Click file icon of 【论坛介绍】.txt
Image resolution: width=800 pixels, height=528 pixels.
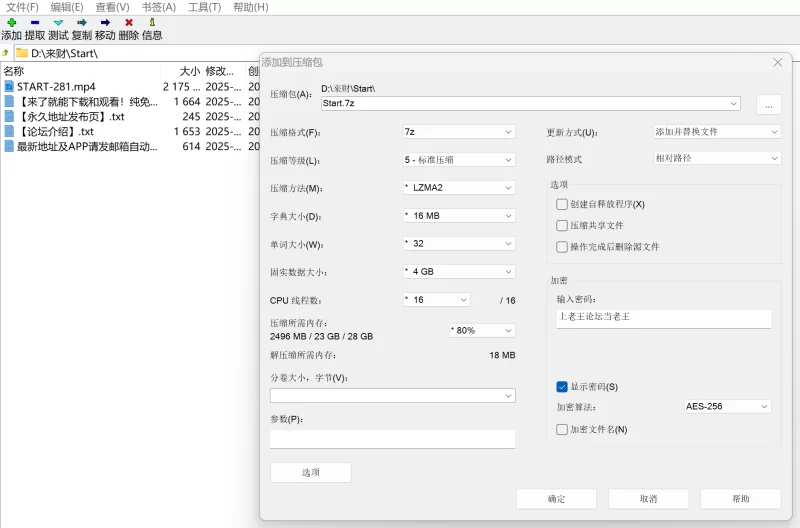tap(9, 131)
